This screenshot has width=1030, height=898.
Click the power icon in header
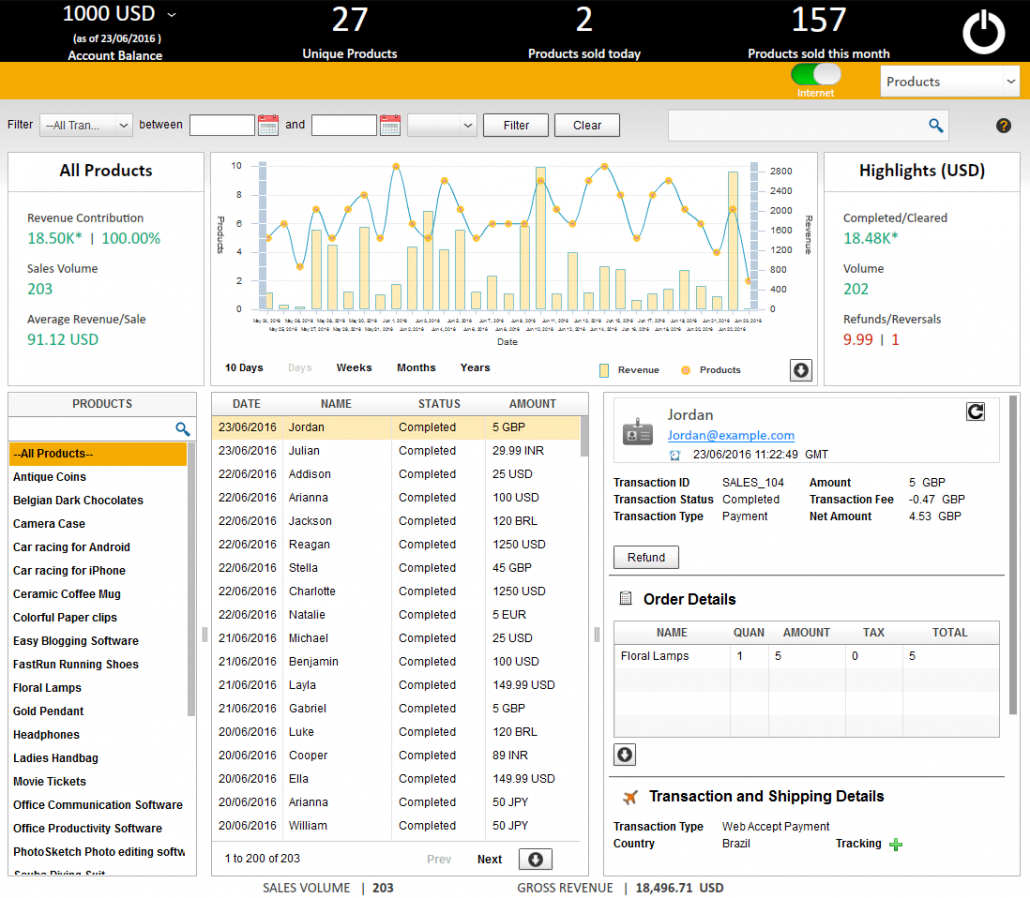coord(983,33)
